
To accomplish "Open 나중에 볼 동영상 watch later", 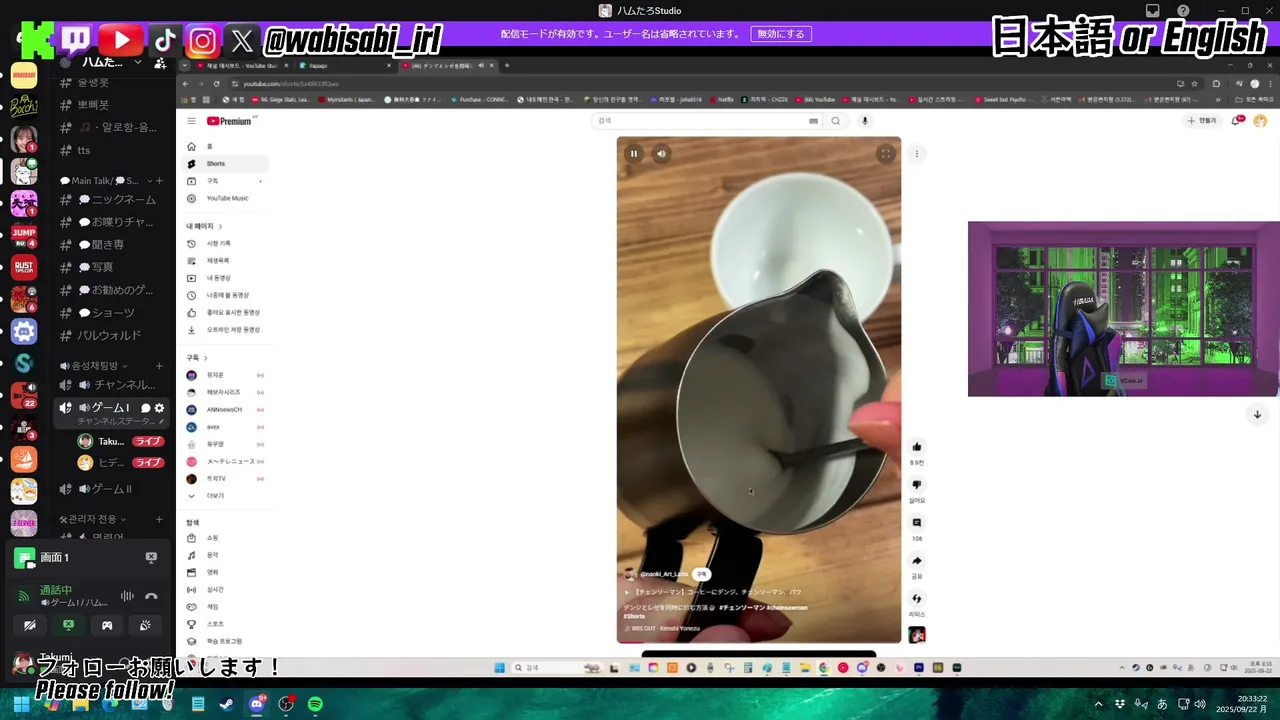I will pos(227,295).
